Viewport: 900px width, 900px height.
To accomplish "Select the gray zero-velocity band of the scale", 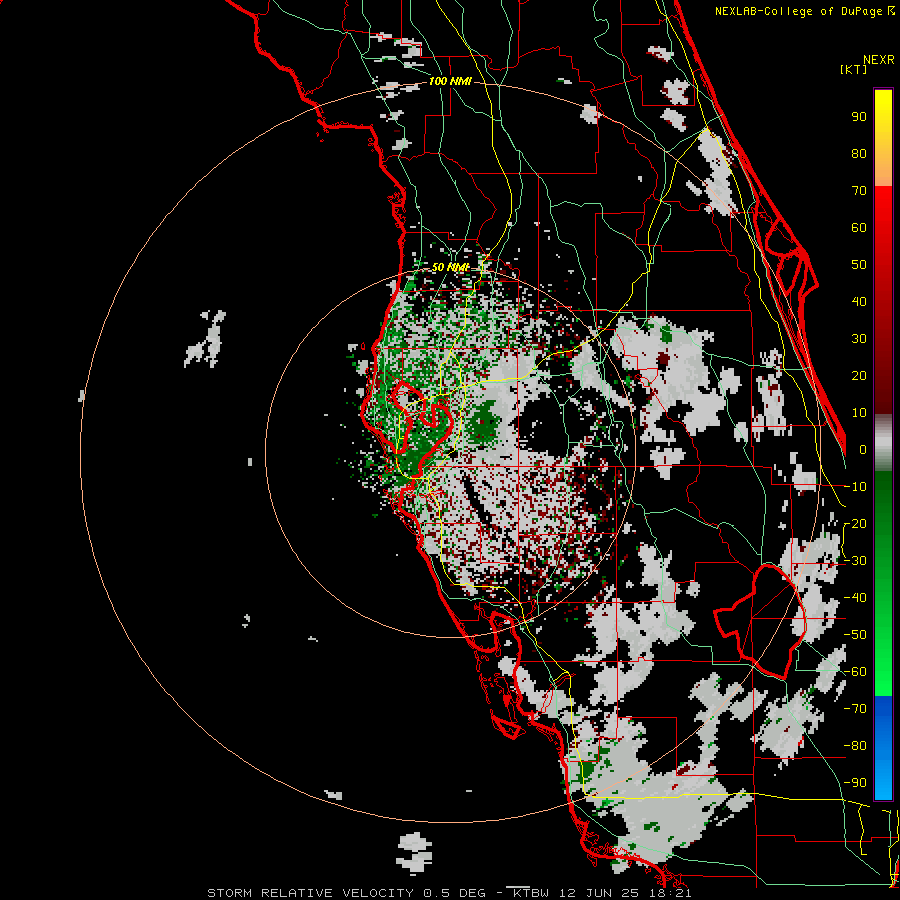I will point(883,442).
